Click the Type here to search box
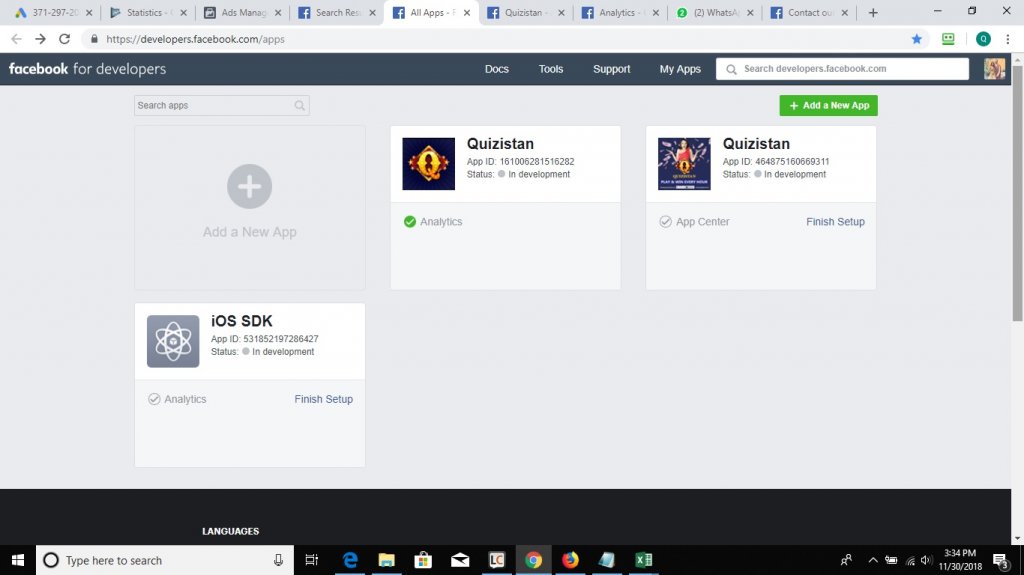The width and height of the screenshot is (1024, 575). coord(165,560)
